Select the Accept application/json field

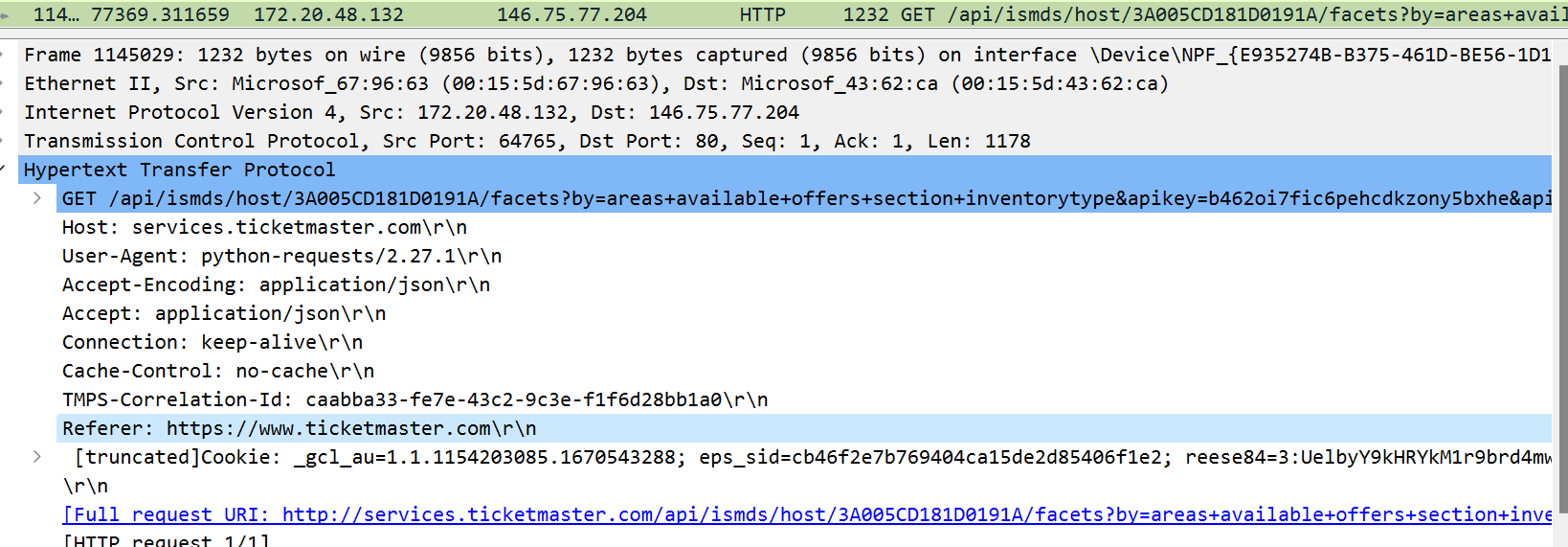tap(224, 313)
